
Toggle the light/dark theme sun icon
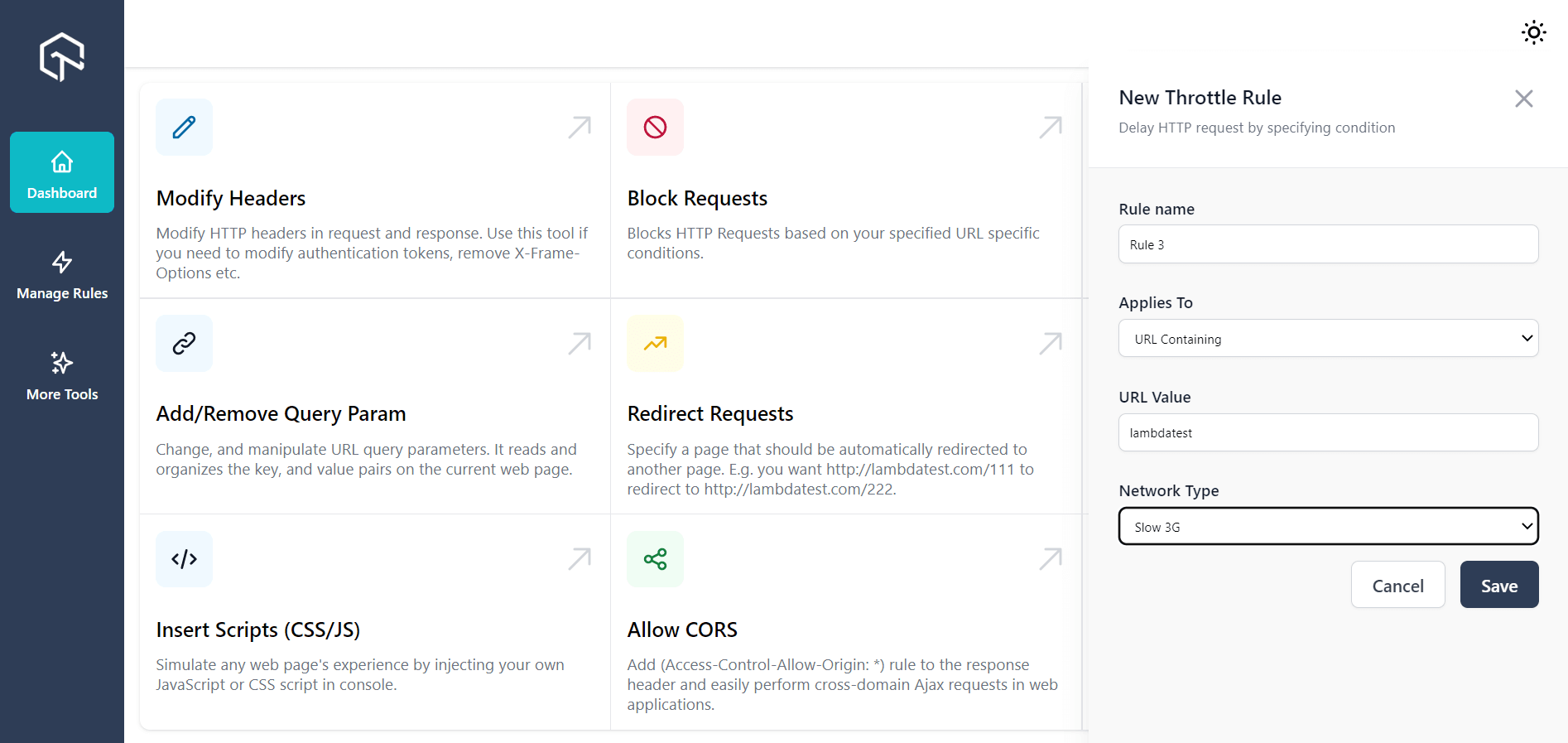pyautogui.click(x=1533, y=32)
